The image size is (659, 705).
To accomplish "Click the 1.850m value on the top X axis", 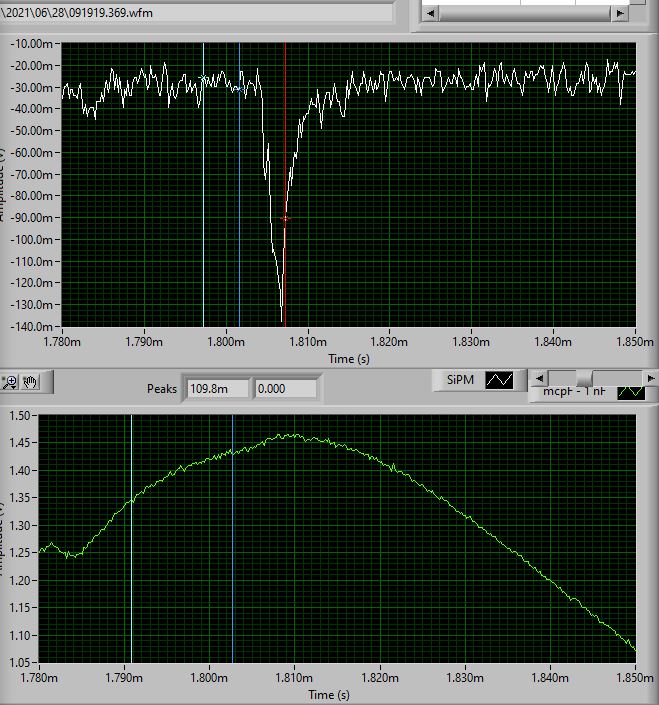I will pos(635,342).
